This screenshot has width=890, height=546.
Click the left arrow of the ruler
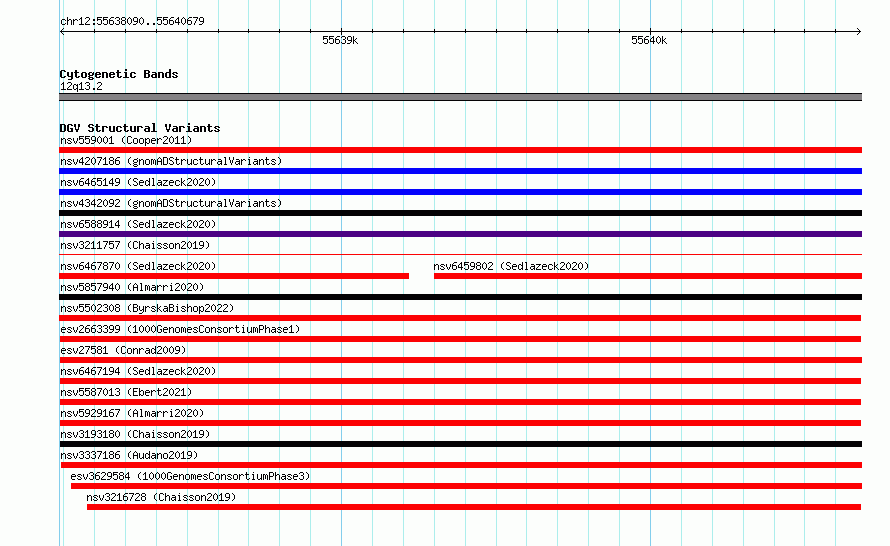[62, 31]
